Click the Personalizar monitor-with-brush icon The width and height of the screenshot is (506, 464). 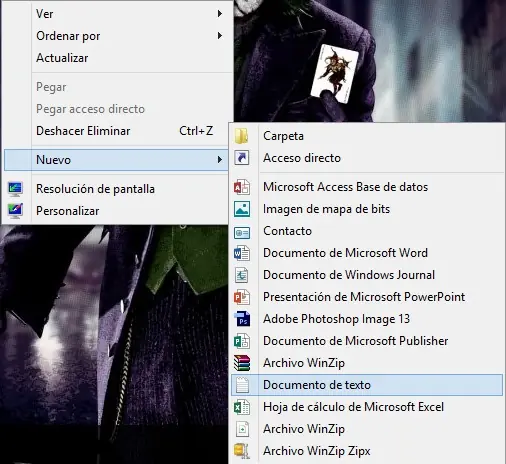click(15, 211)
